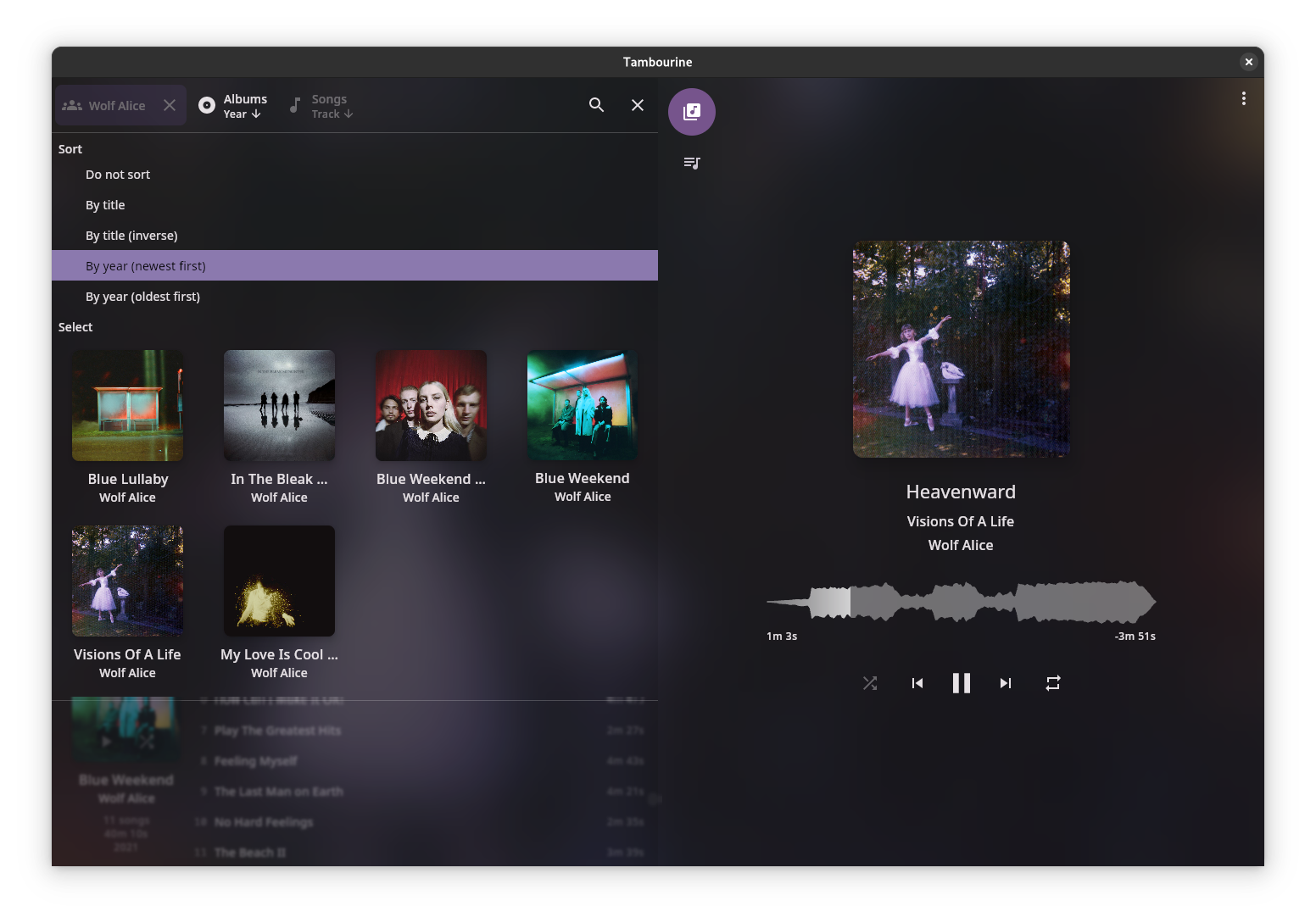Click now-playing album name Visions Of A Life
This screenshot has width=1316, height=923.
click(961, 521)
